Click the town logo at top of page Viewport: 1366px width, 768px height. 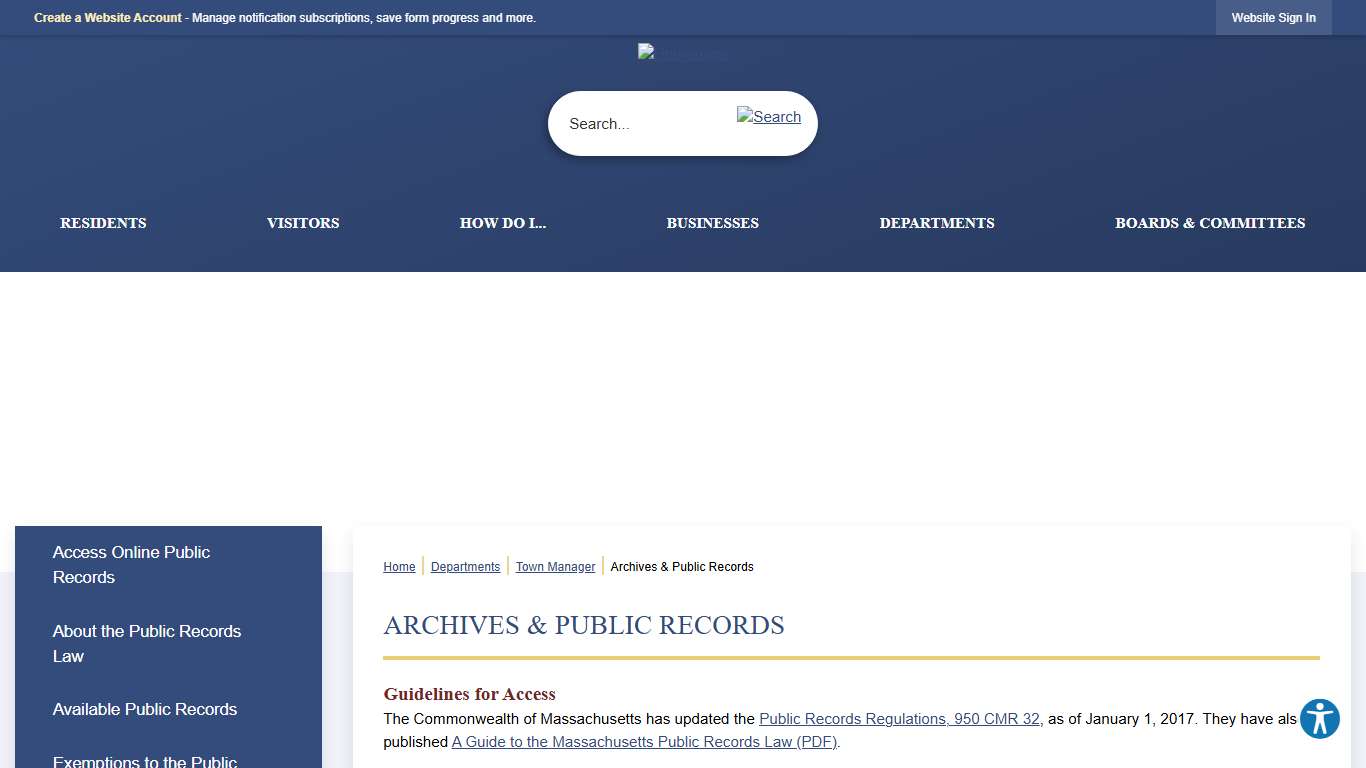pos(682,52)
